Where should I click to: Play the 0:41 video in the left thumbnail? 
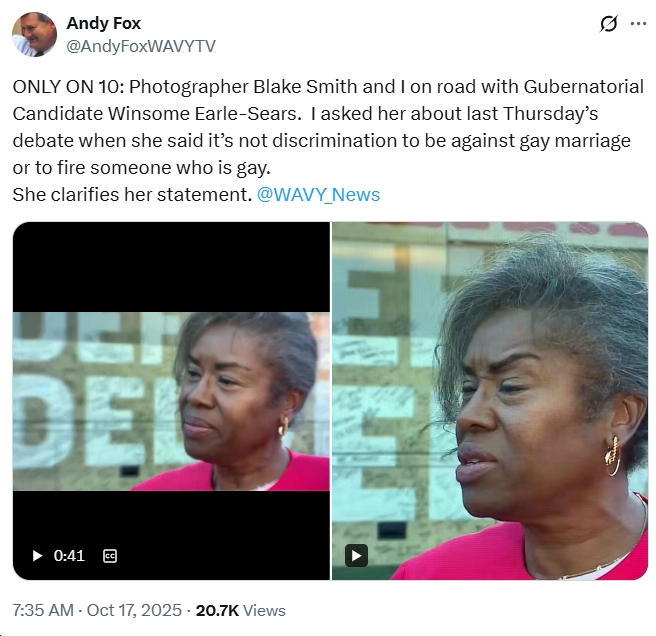tap(37, 556)
